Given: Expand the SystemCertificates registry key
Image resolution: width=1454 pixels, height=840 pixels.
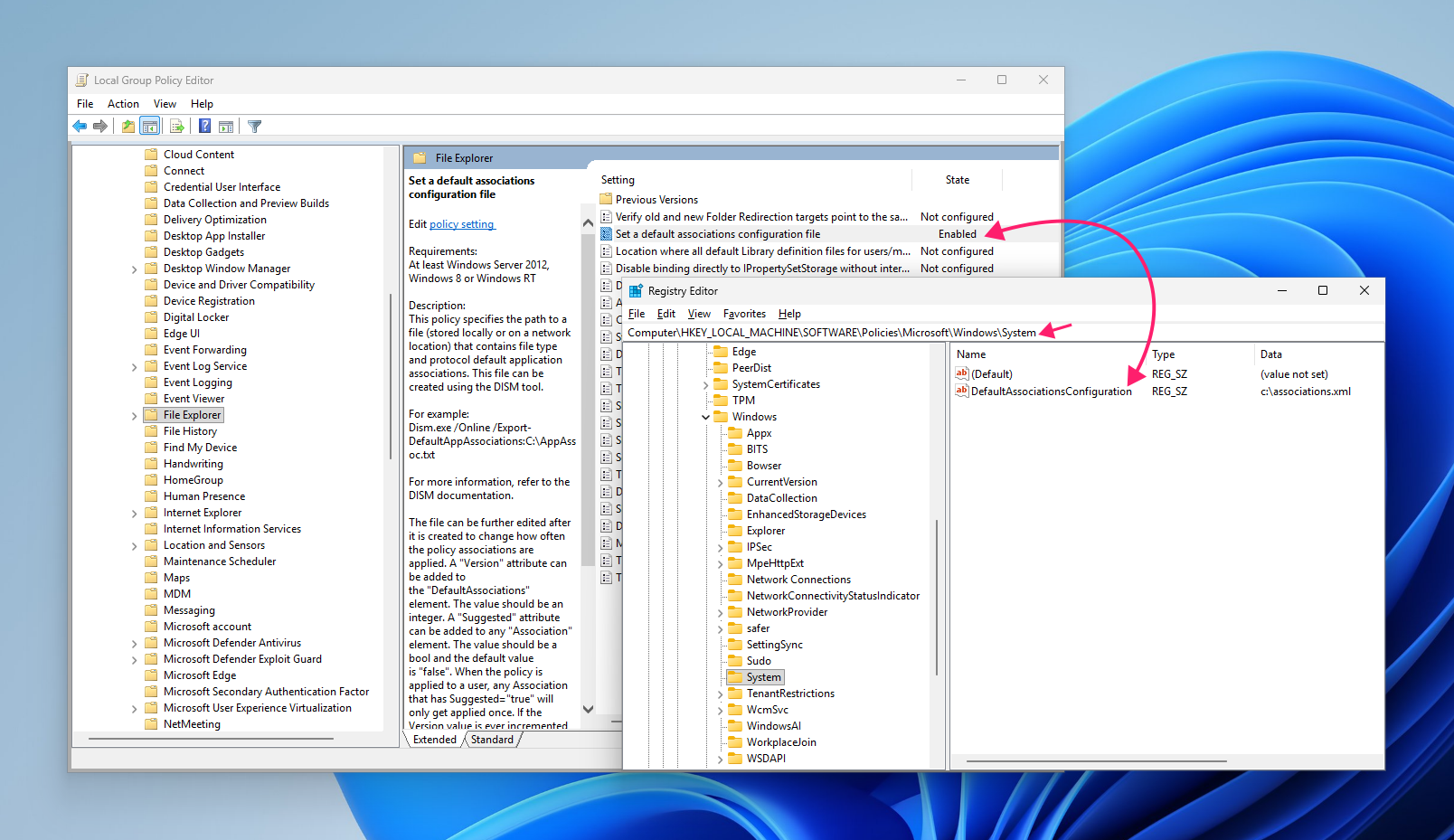Looking at the screenshot, I should coord(706,384).
